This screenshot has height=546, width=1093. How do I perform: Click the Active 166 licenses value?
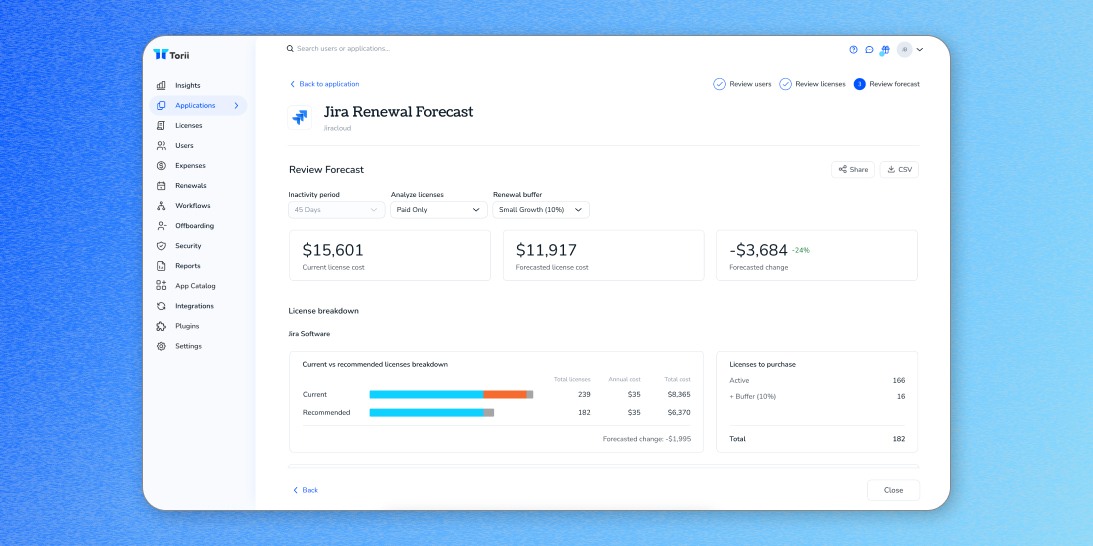pos(899,381)
